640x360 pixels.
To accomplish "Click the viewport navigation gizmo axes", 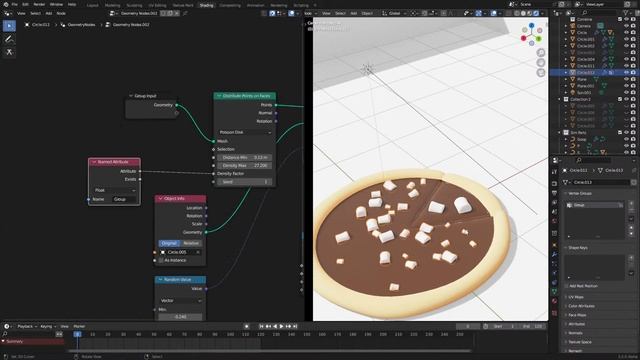I will pos(531,34).
